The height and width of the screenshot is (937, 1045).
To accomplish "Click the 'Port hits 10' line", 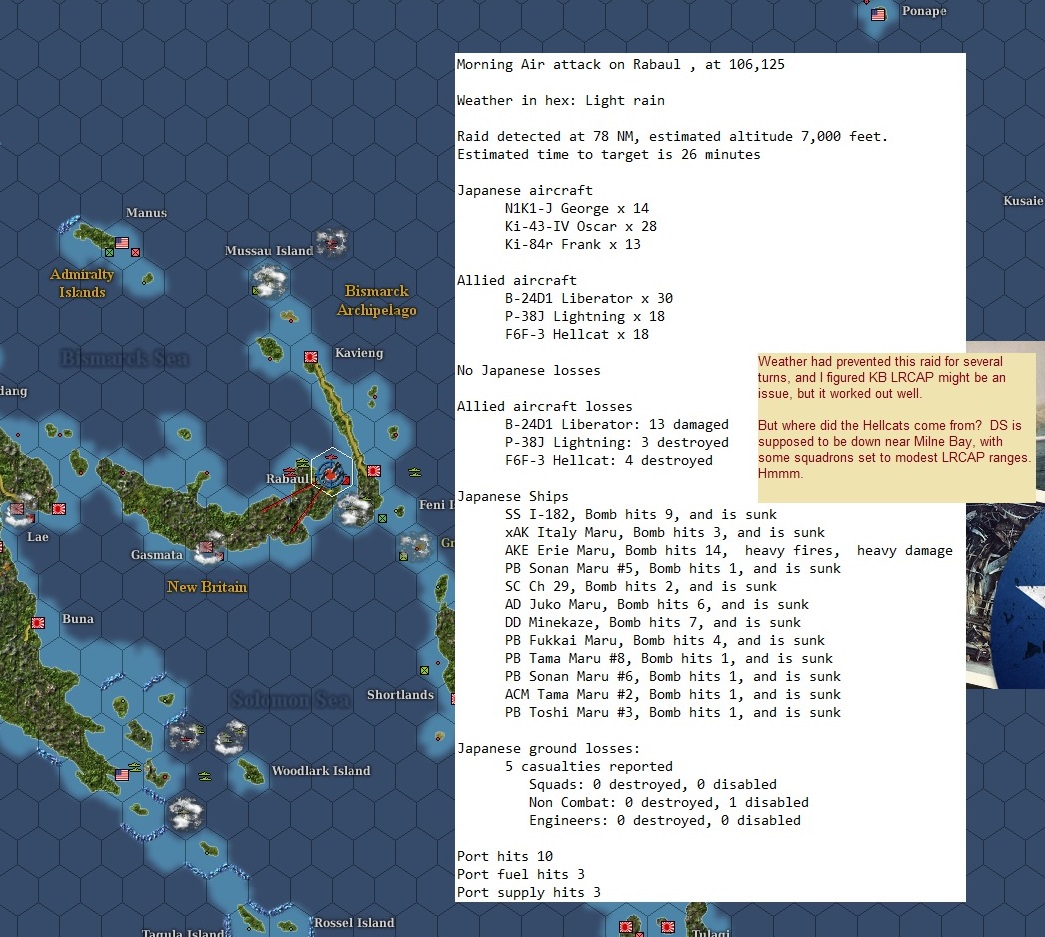I will pyautogui.click(x=505, y=856).
